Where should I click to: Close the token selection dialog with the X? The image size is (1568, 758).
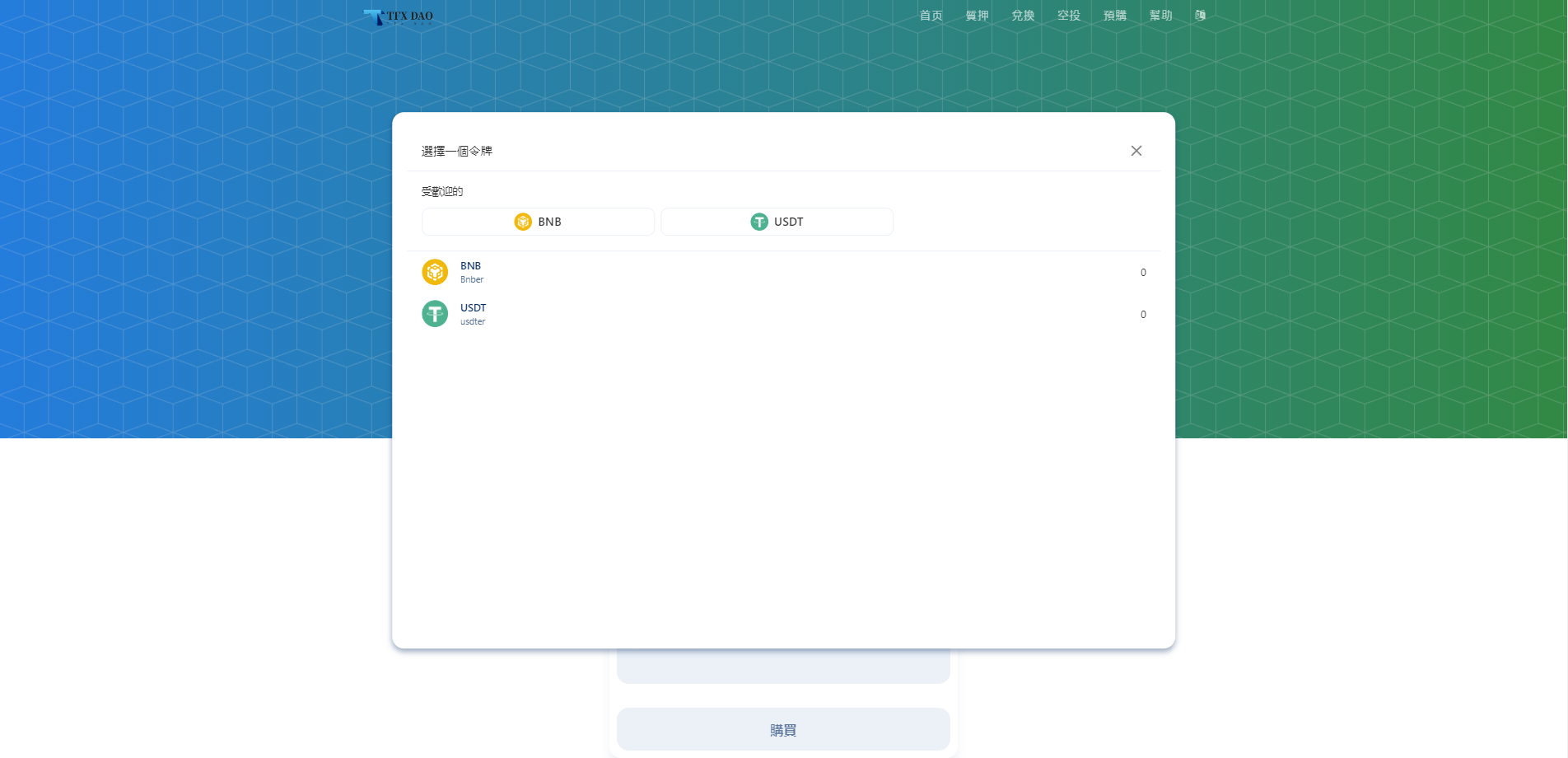click(1136, 150)
